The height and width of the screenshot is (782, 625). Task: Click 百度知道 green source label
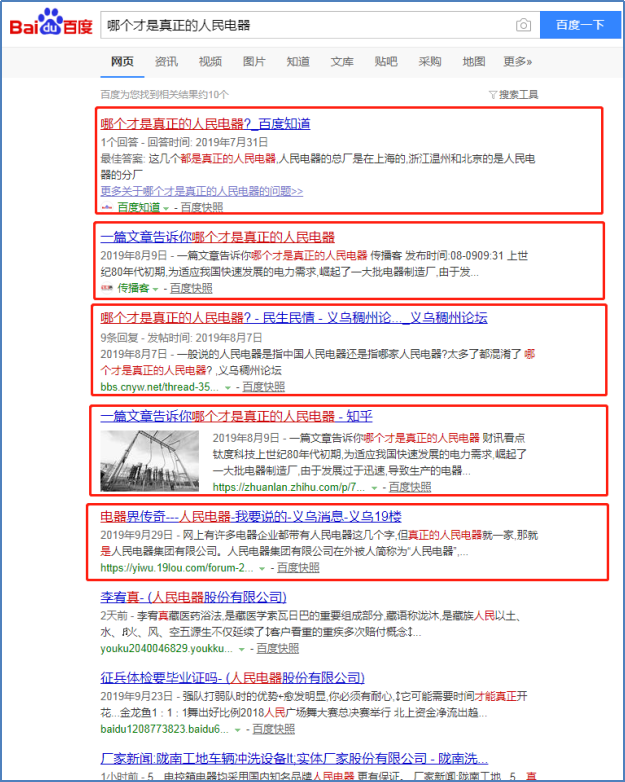coord(139,207)
